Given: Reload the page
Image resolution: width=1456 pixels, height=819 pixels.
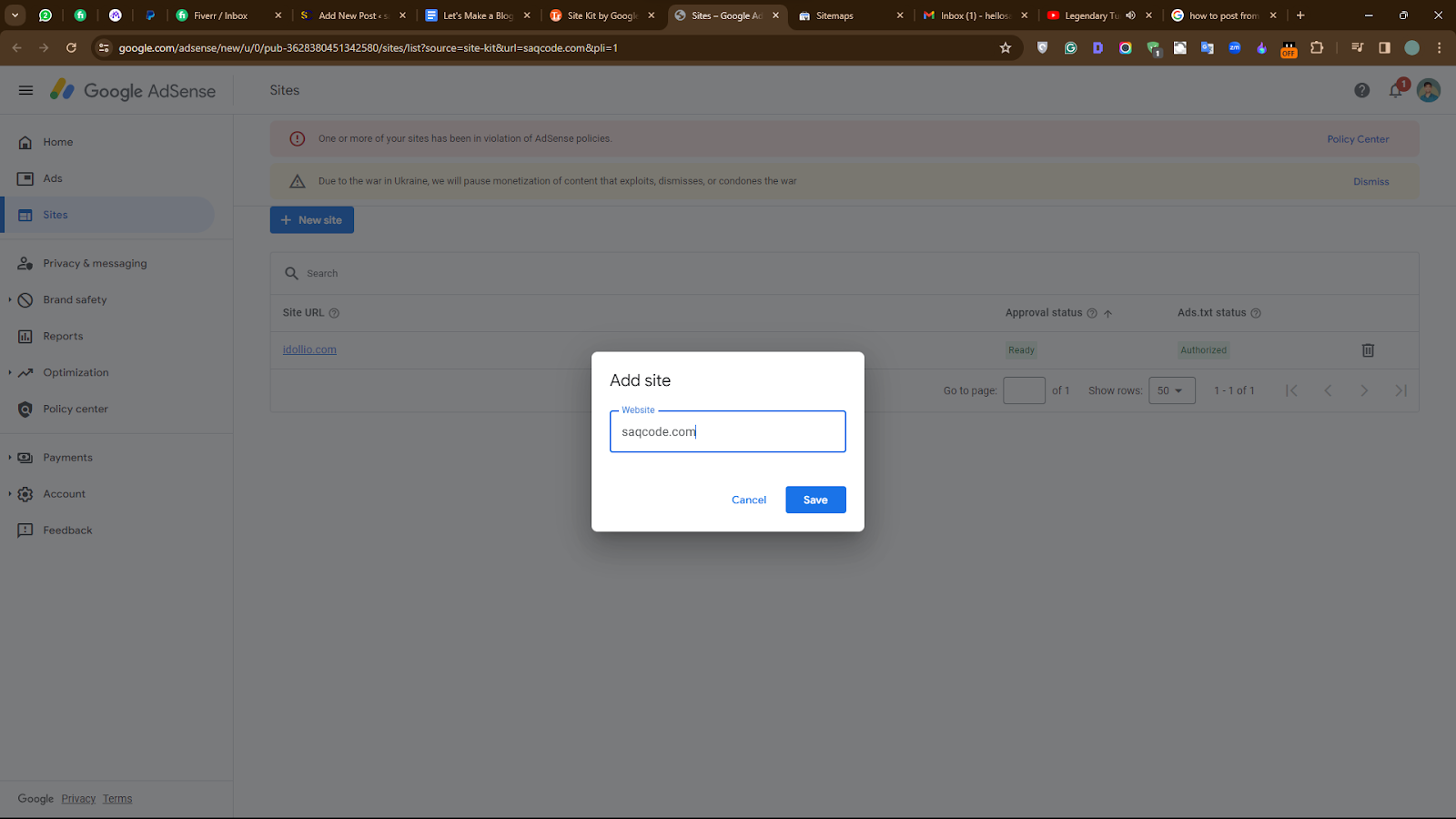Looking at the screenshot, I should tap(71, 48).
